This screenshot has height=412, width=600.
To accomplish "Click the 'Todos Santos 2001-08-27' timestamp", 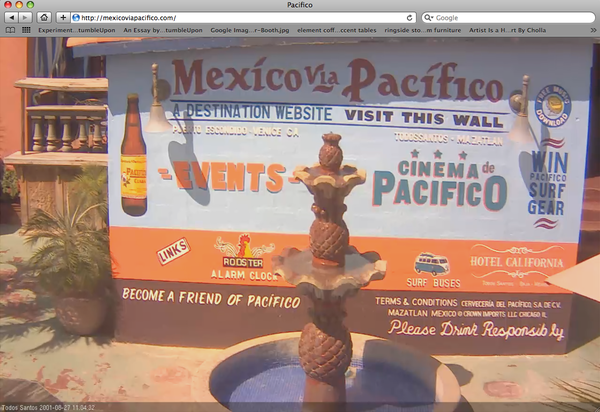I will click(x=48, y=407).
